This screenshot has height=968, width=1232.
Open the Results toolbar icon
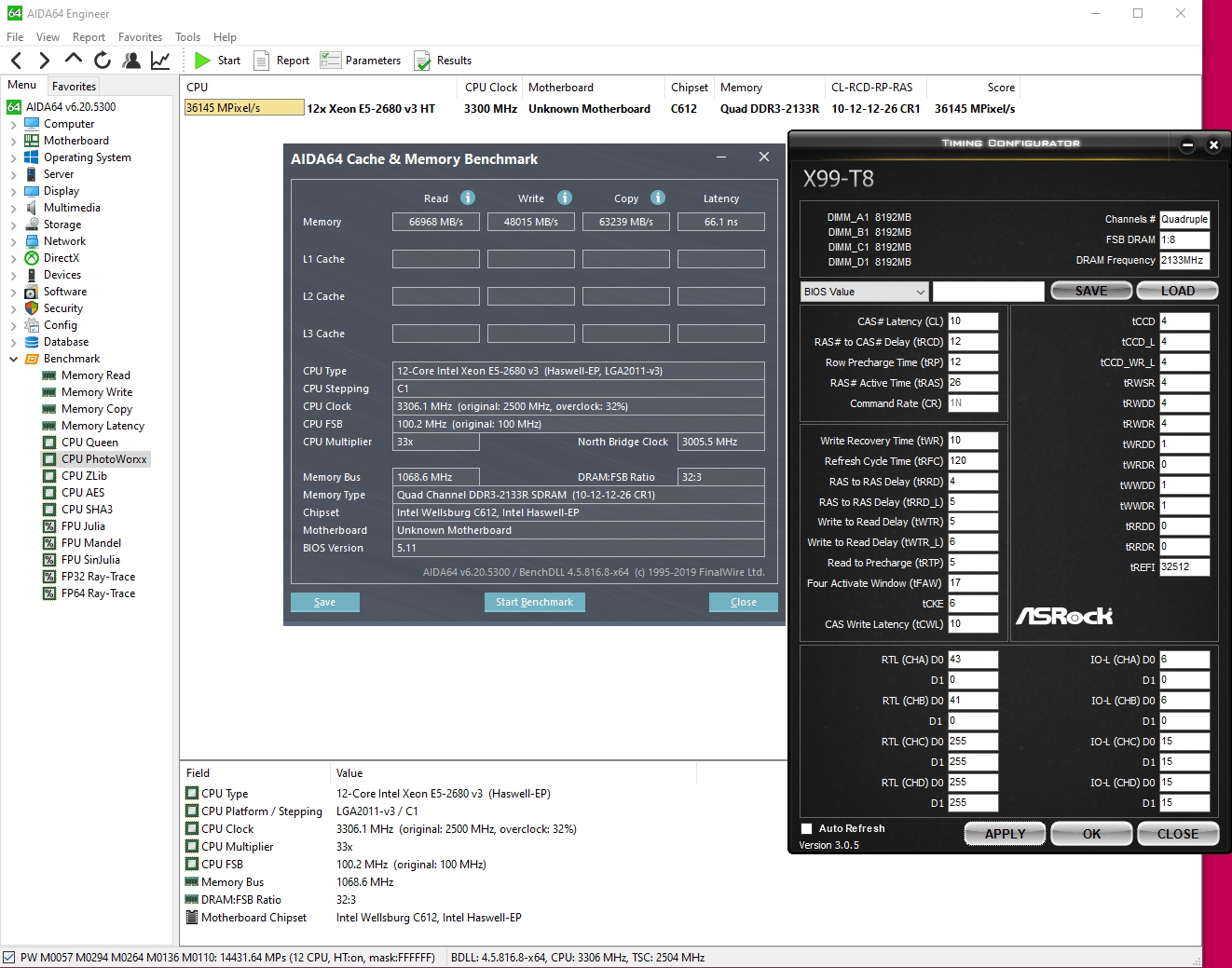pos(422,61)
